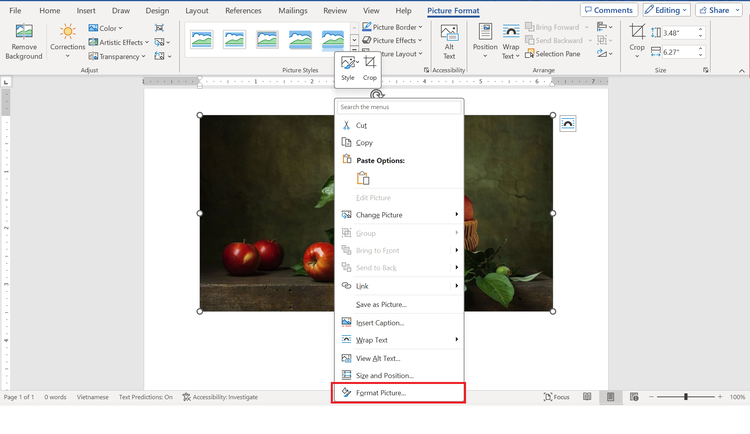This screenshot has width=750, height=434.
Task: Click Text Predictions: On status
Action: tap(145, 397)
